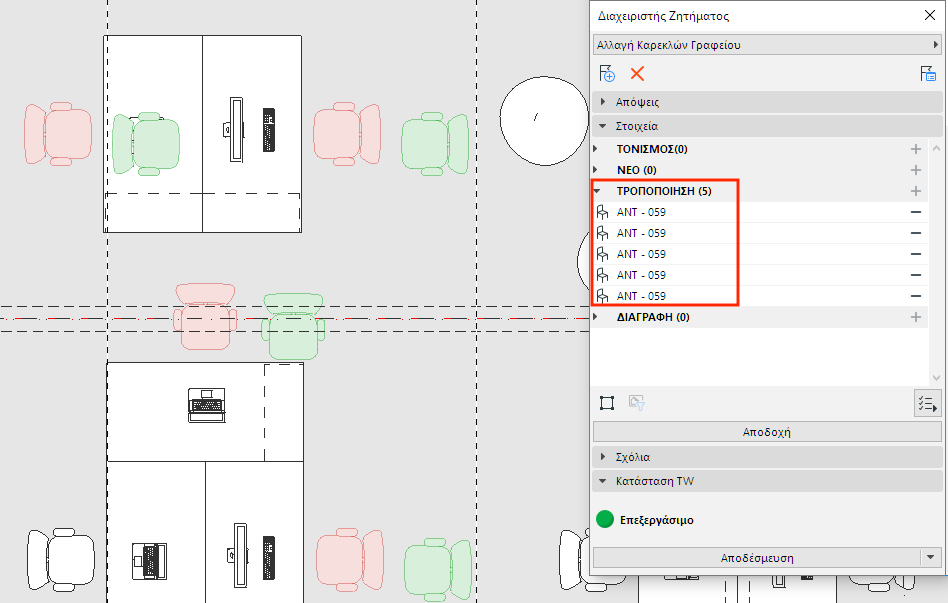This screenshot has height=603, width=948.
Task: Click the Αποδέσμευση button
Action: (756, 558)
